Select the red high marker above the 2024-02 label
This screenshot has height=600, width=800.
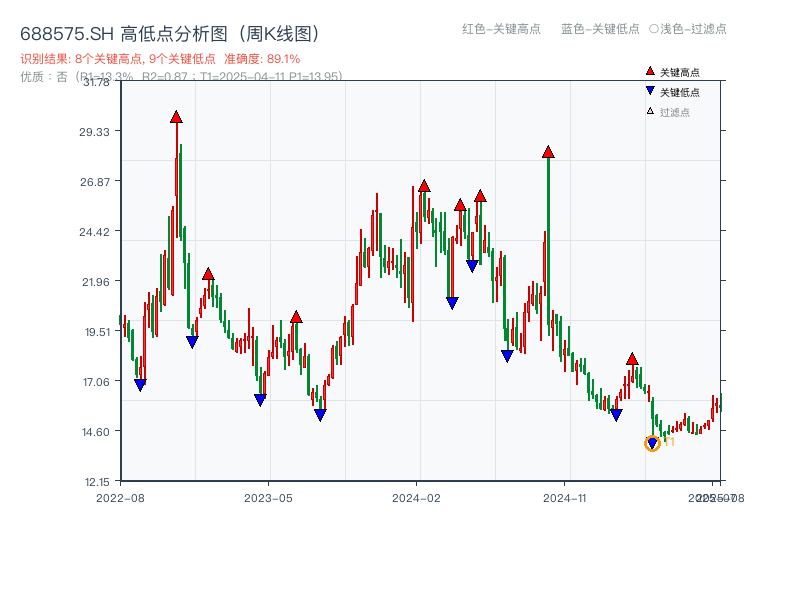tap(424, 187)
